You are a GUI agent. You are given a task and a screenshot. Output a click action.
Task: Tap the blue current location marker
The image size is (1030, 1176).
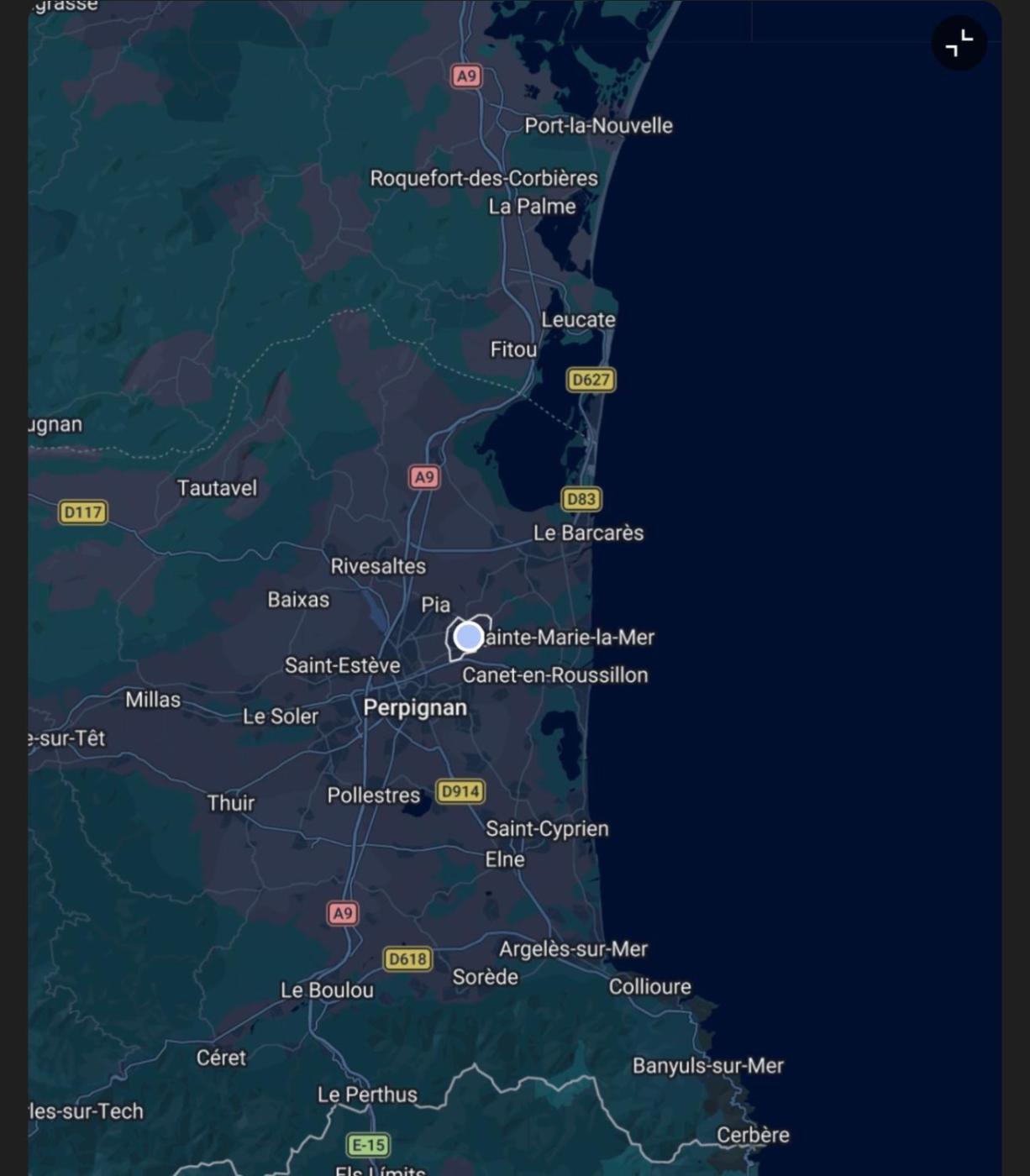(468, 637)
